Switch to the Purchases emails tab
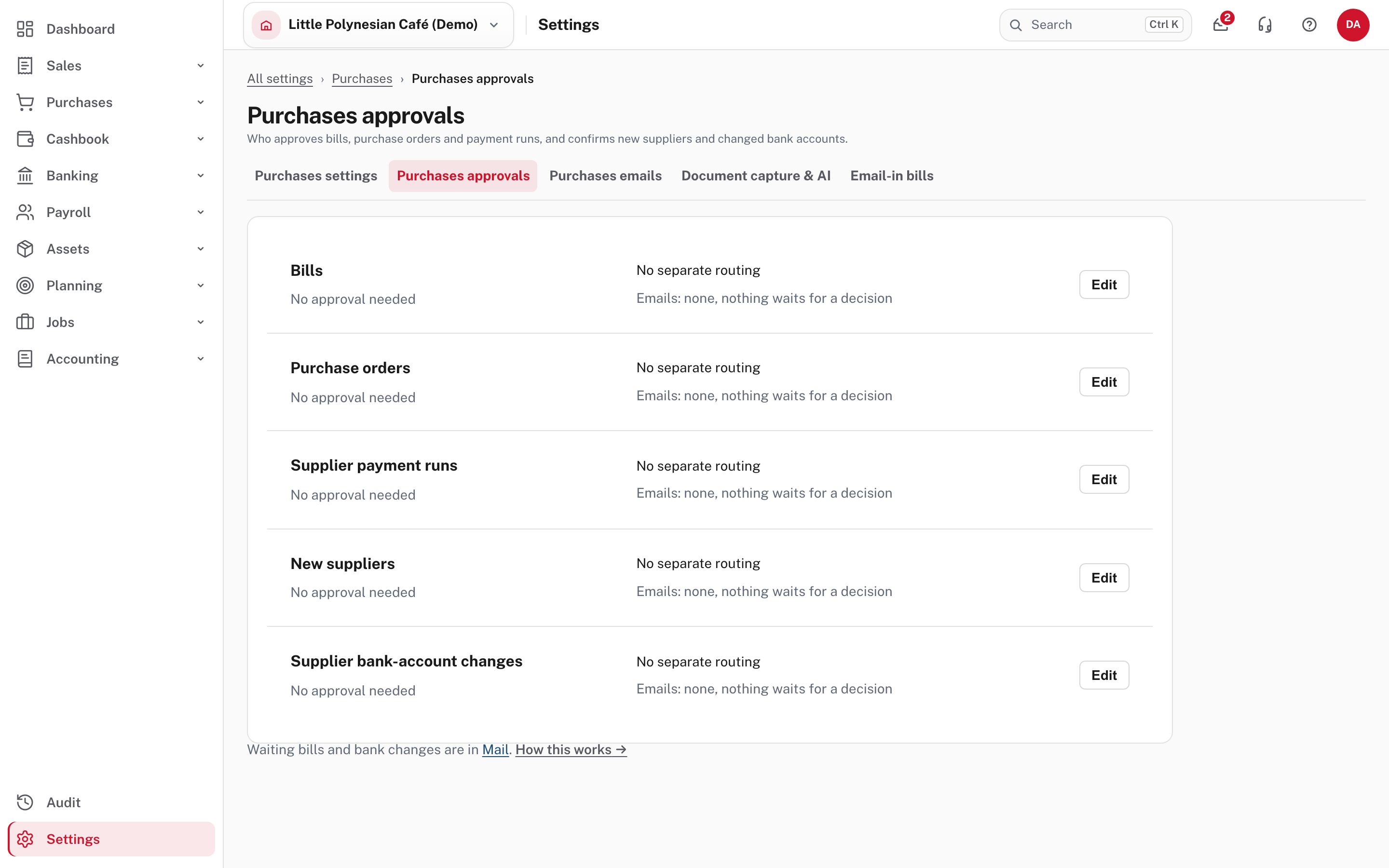This screenshot has width=1389, height=868. [x=606, y=176]
